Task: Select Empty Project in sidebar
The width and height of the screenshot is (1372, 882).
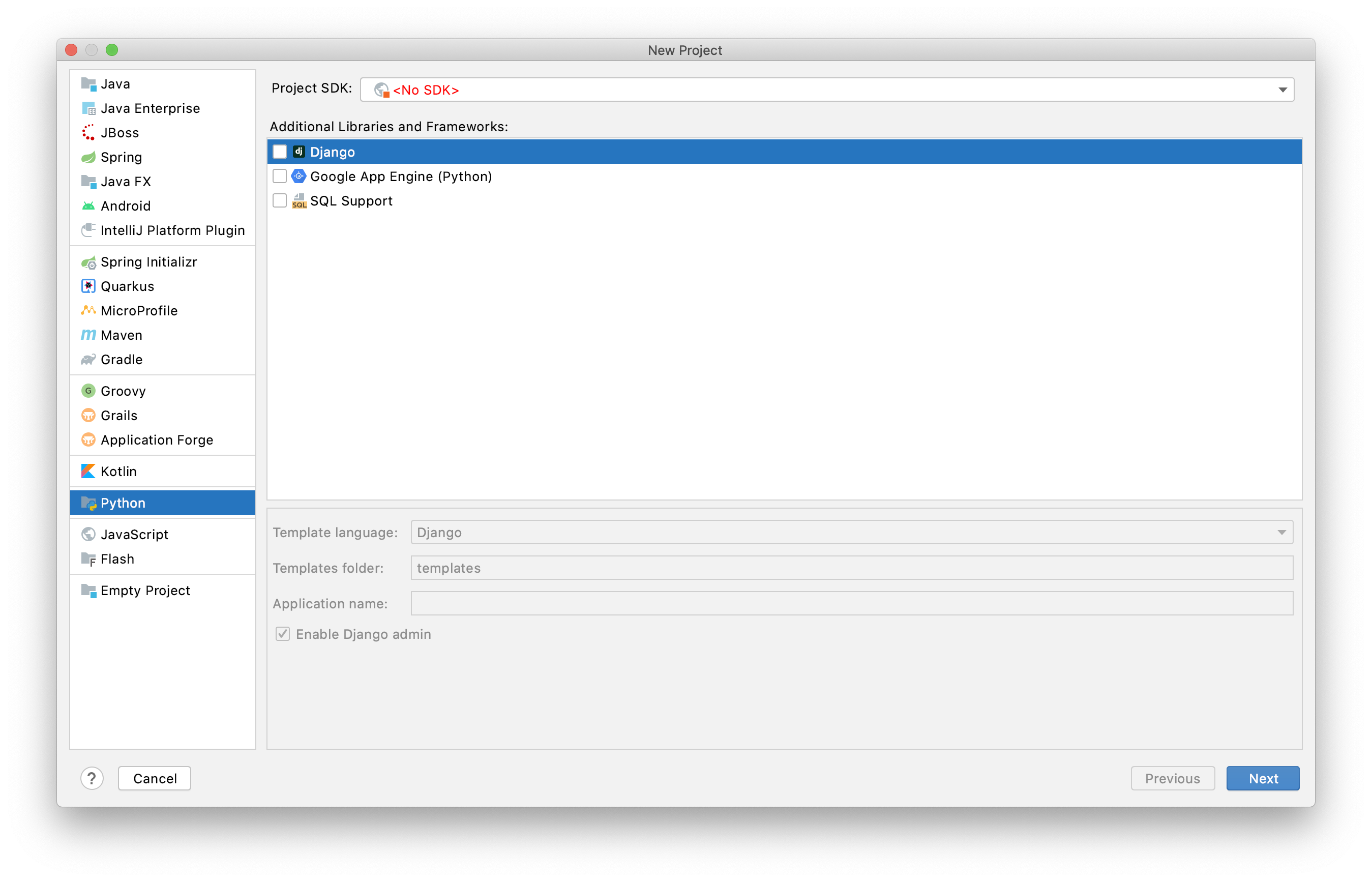Action: (145, 590)
